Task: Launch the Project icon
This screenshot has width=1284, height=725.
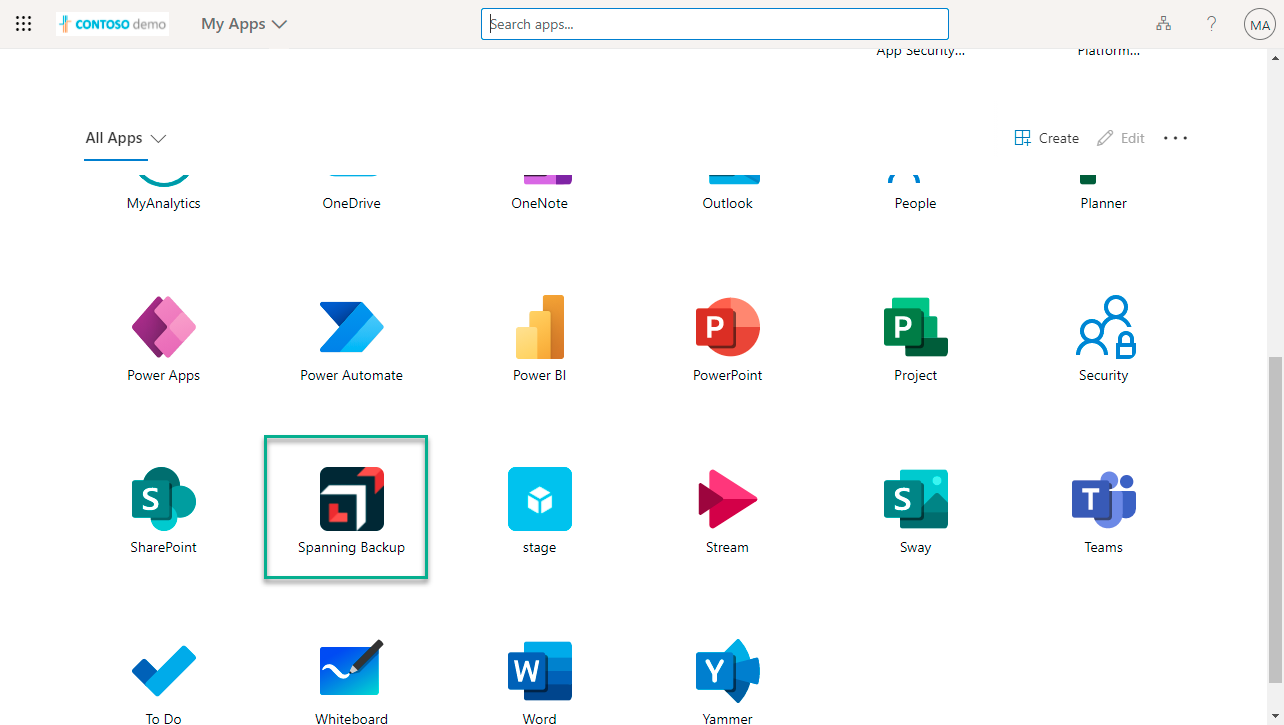Action: pyautogui.click(x=916, y=327)
